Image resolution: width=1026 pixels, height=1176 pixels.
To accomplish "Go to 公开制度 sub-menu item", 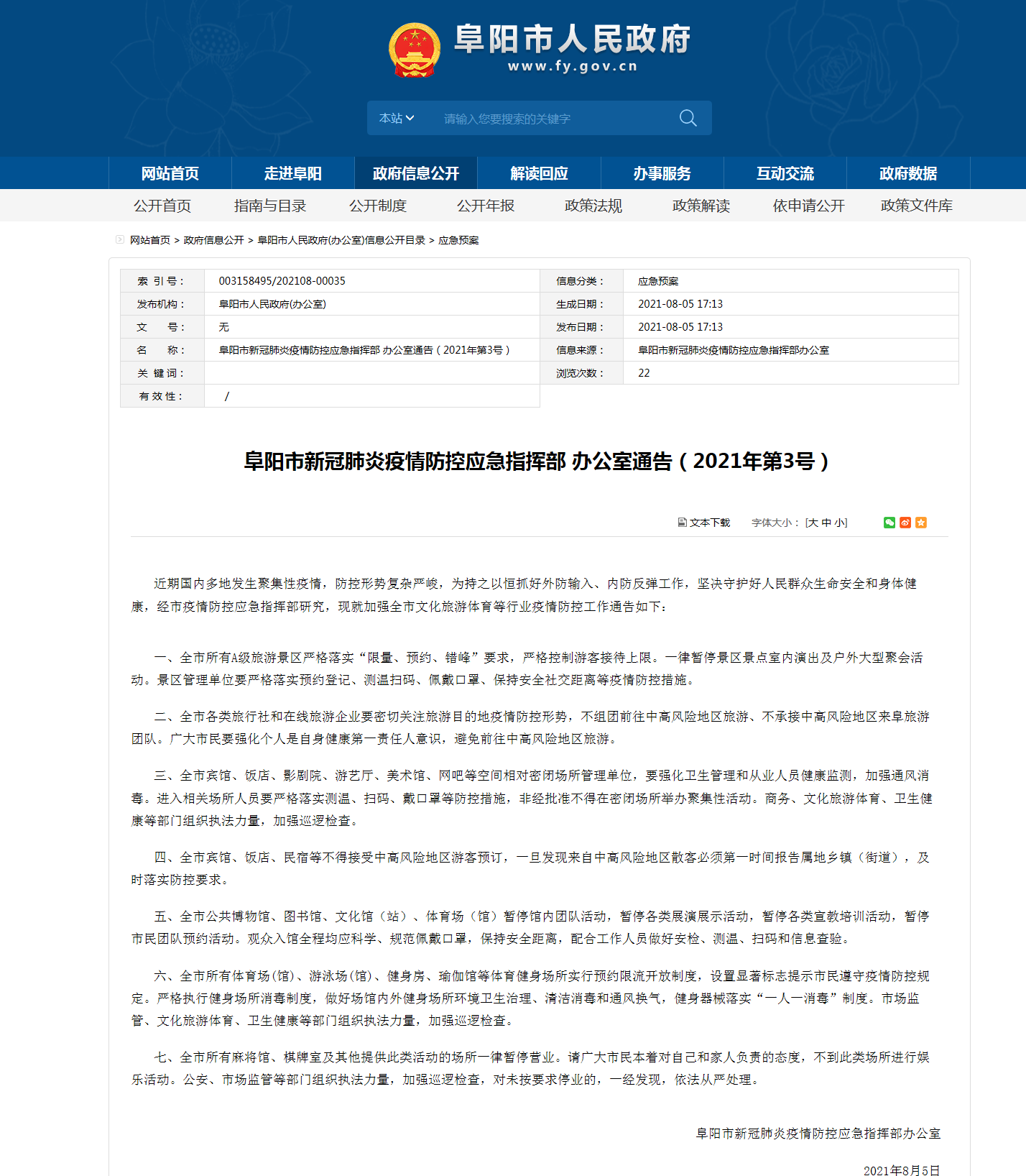I will 378,206.
